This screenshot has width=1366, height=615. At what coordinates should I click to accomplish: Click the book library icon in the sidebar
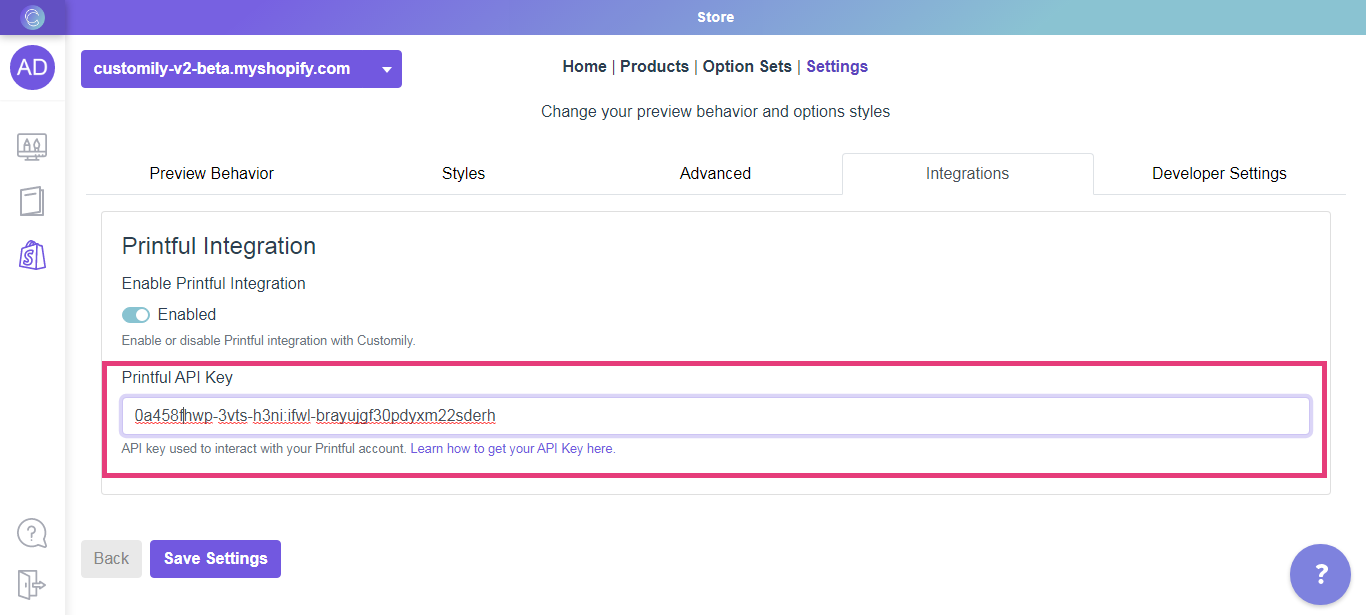click(x=32, y=201)
